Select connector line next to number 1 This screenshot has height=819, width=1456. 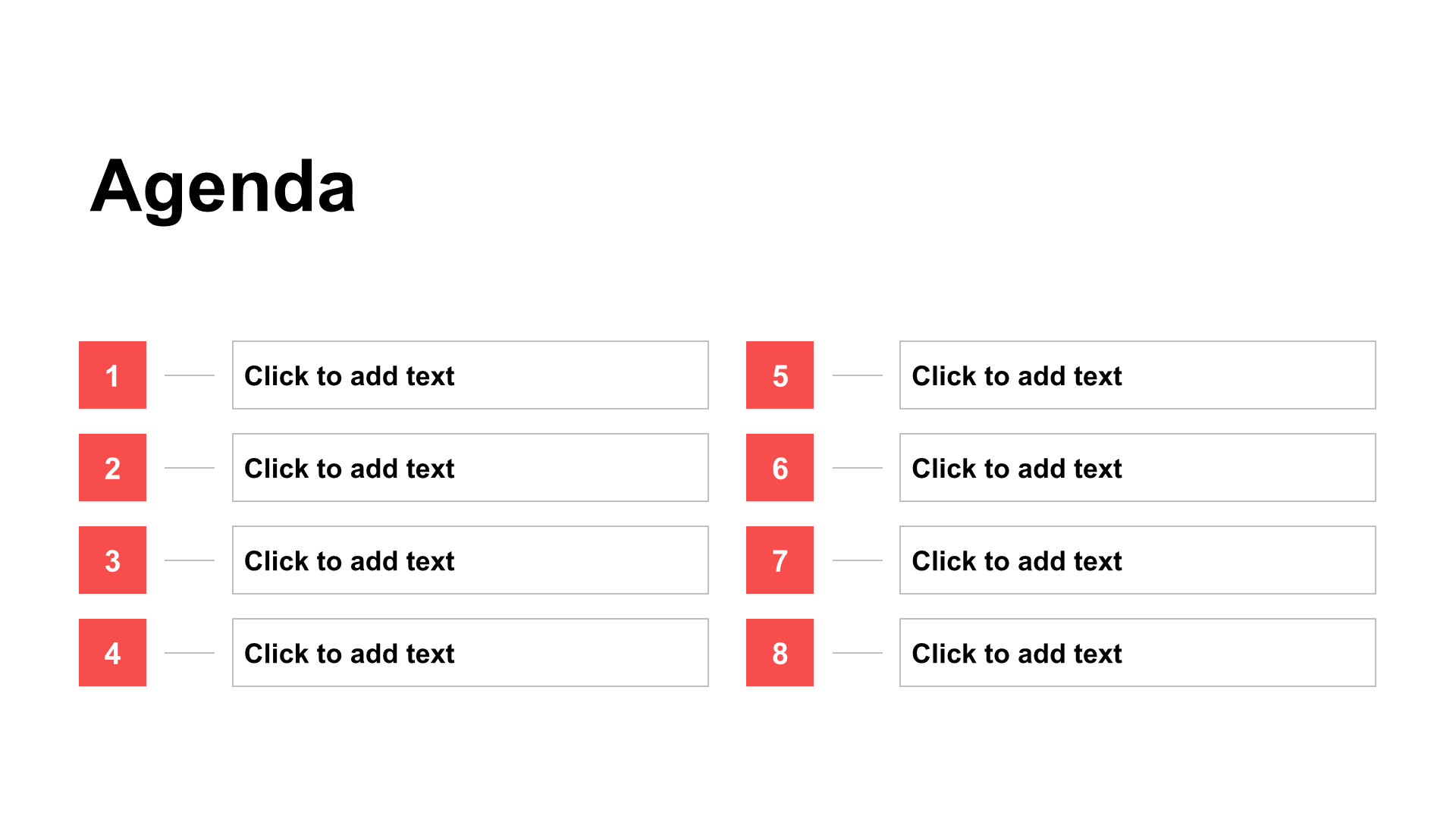(190, 375)
